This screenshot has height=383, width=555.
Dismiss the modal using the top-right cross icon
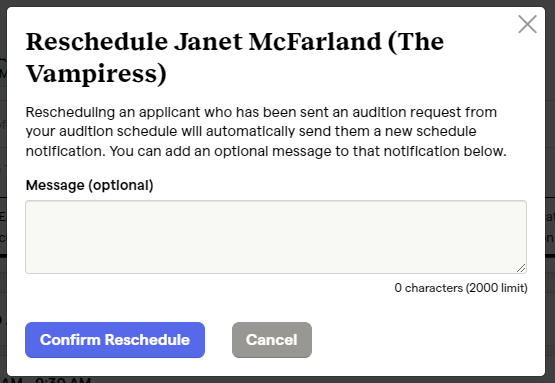(527, 24)
